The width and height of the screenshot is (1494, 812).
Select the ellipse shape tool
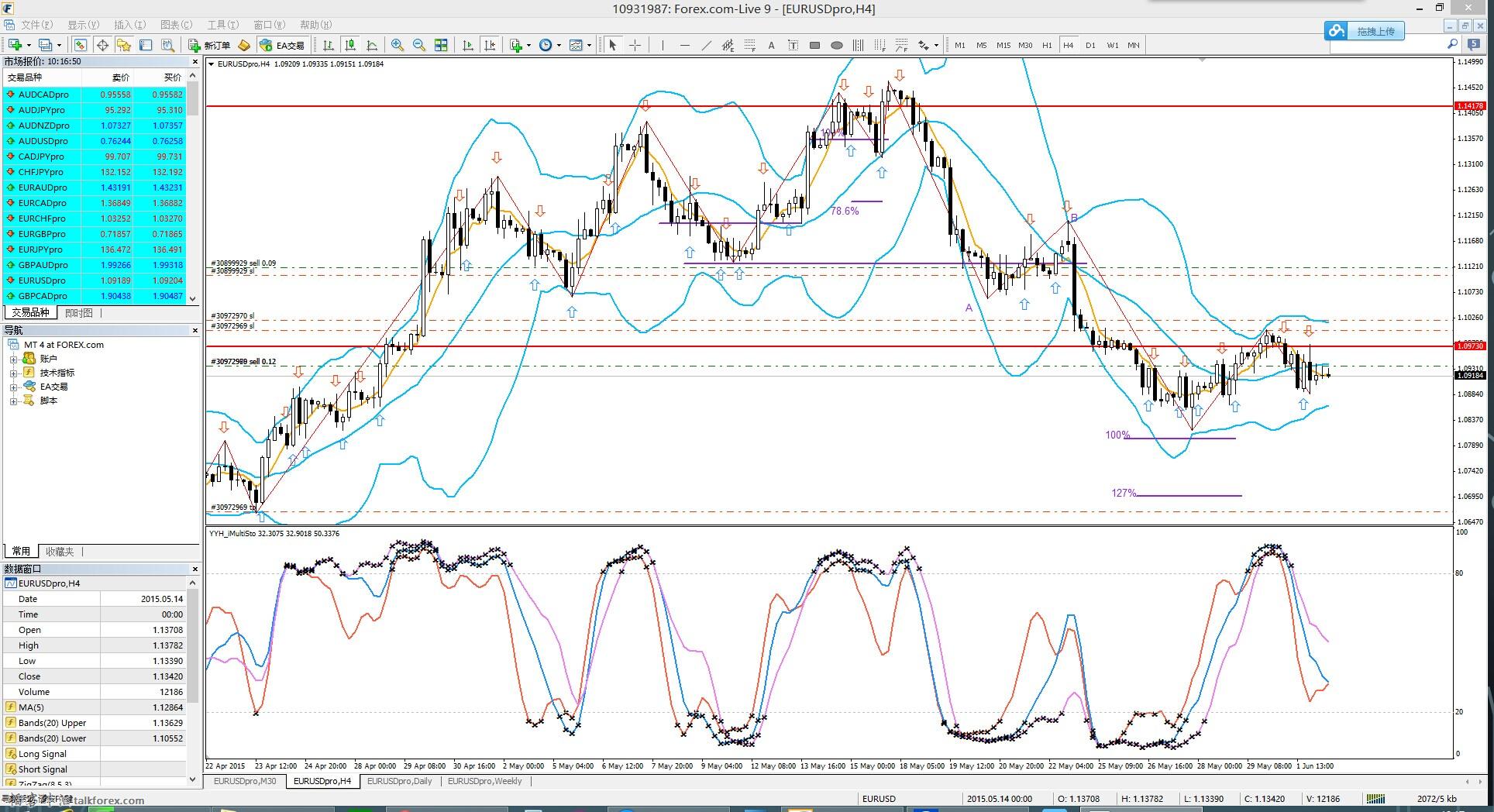click(836, 45)
